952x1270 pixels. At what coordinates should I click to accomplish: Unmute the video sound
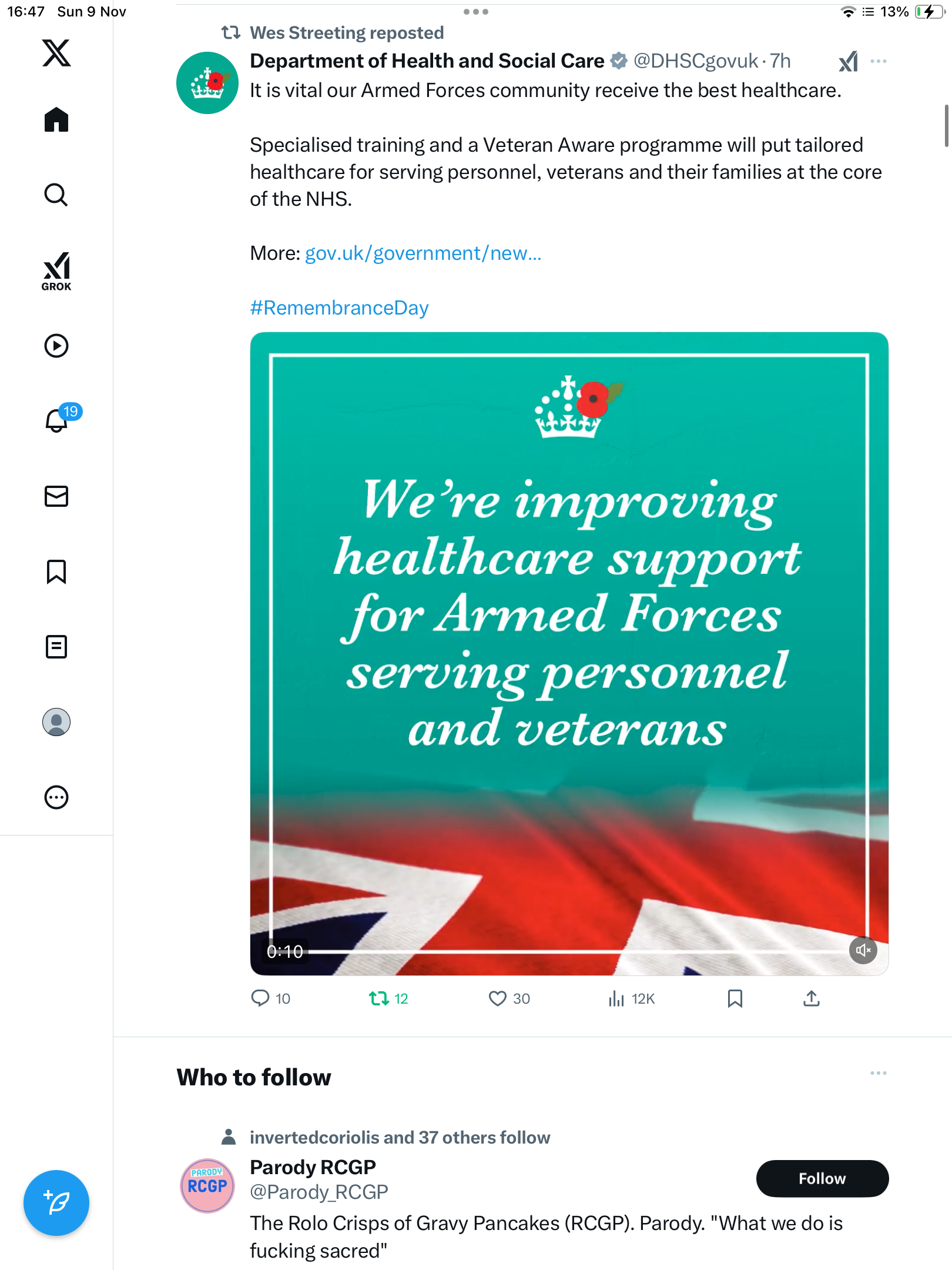tap(863, 950)
